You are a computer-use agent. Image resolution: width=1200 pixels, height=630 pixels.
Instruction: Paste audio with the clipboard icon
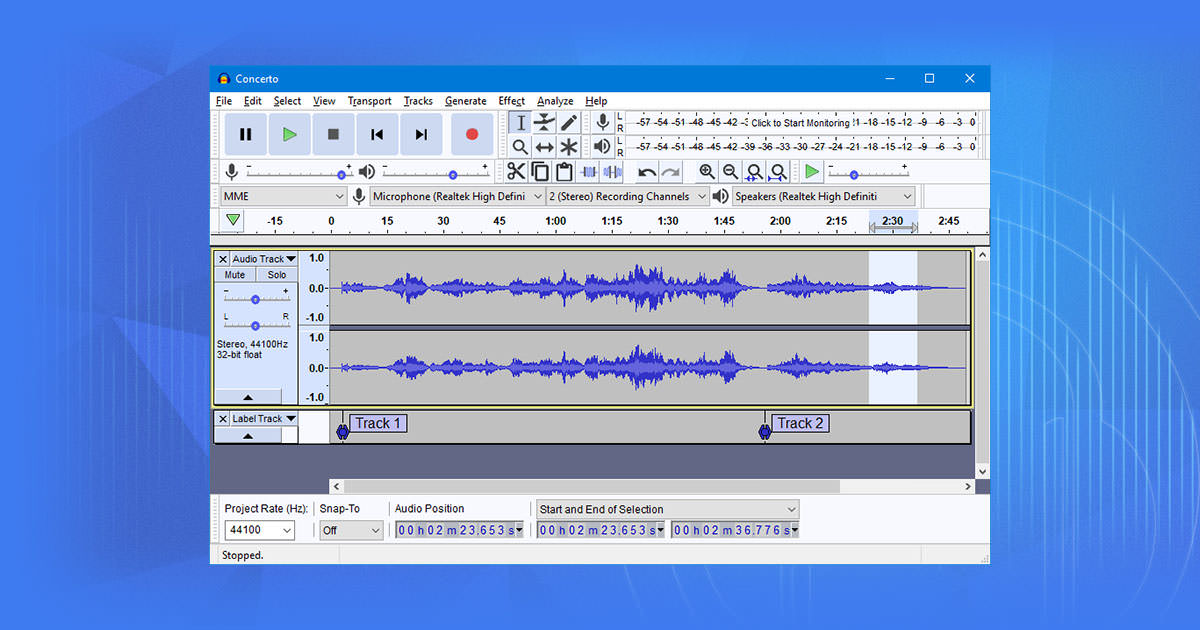click(564, 172)
